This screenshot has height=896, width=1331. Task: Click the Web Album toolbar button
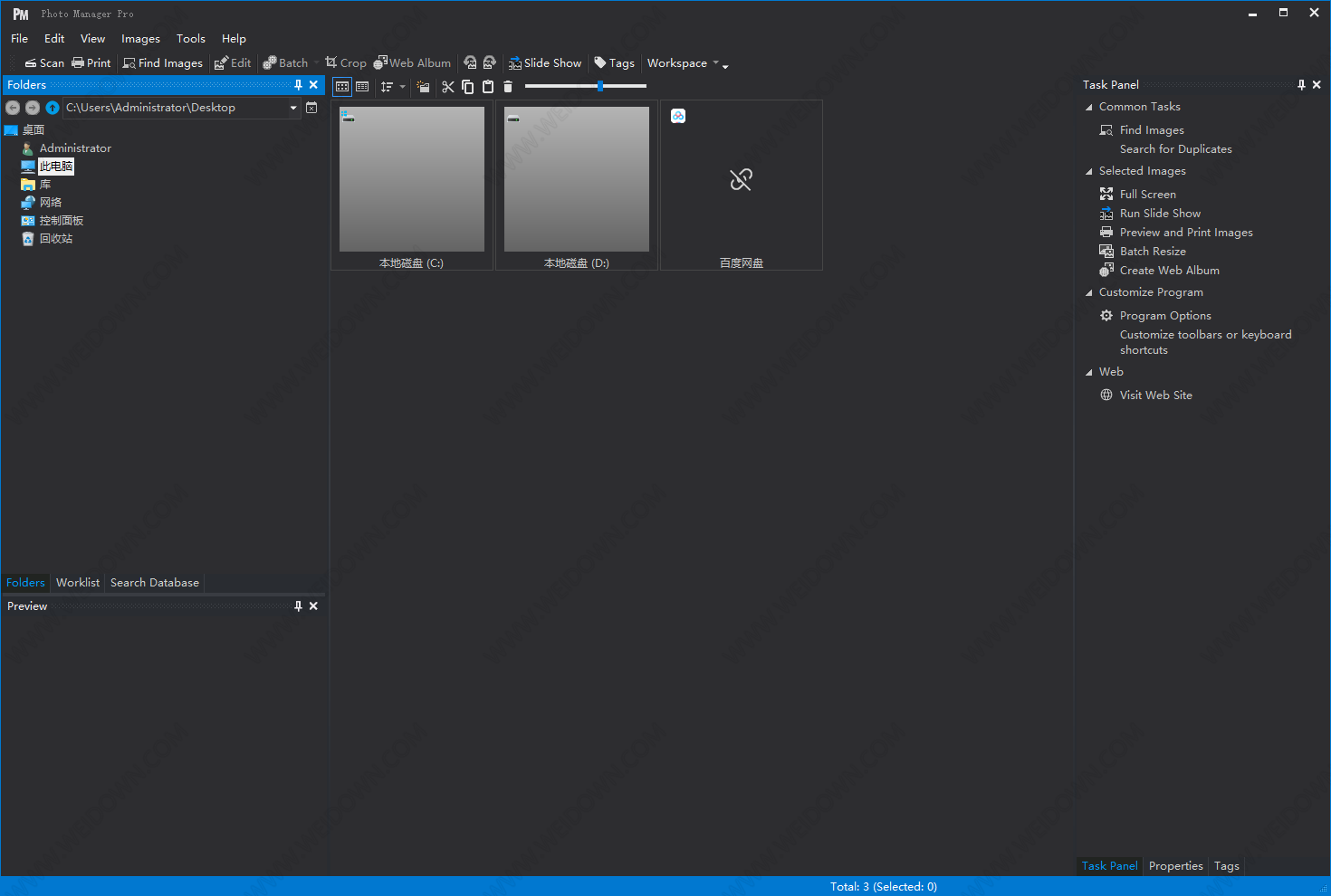tap(412, 63)
